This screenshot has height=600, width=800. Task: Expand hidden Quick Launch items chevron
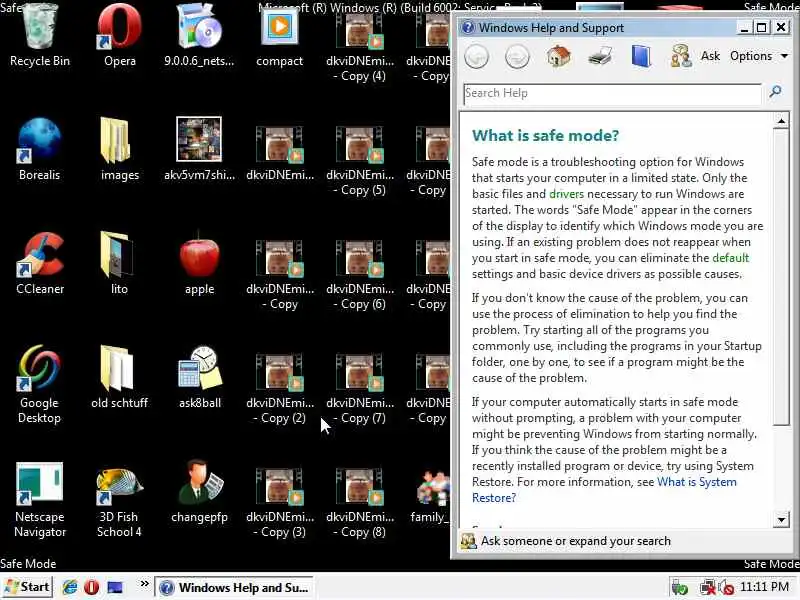[144, 584]
